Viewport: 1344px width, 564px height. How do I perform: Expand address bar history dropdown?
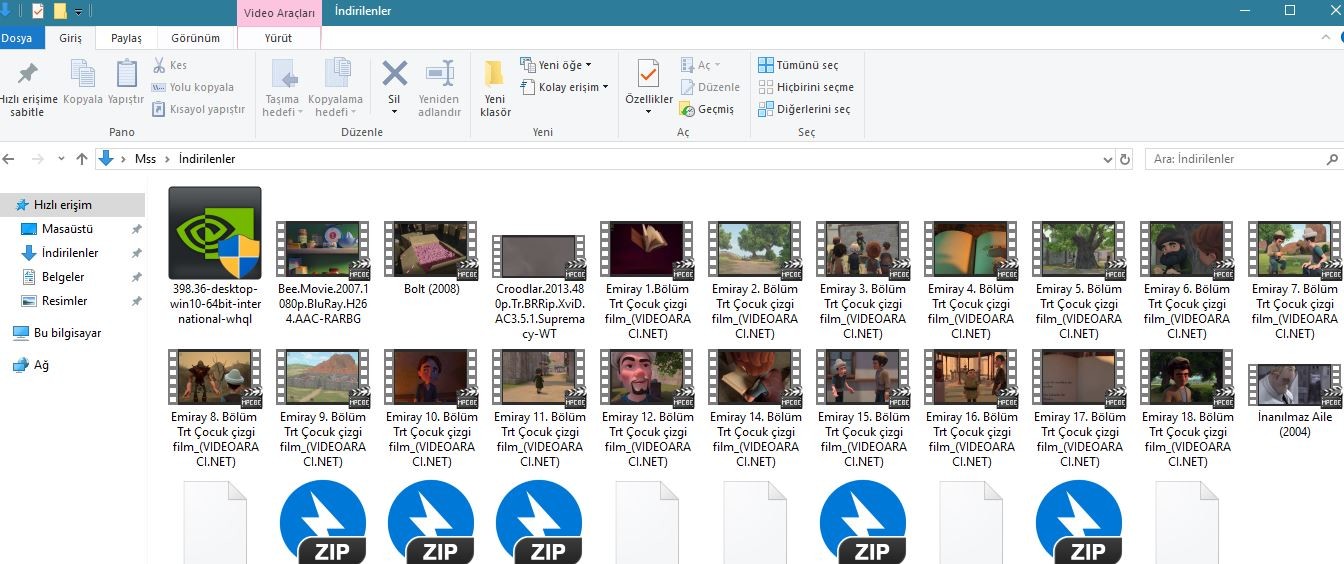(1107, 159)
